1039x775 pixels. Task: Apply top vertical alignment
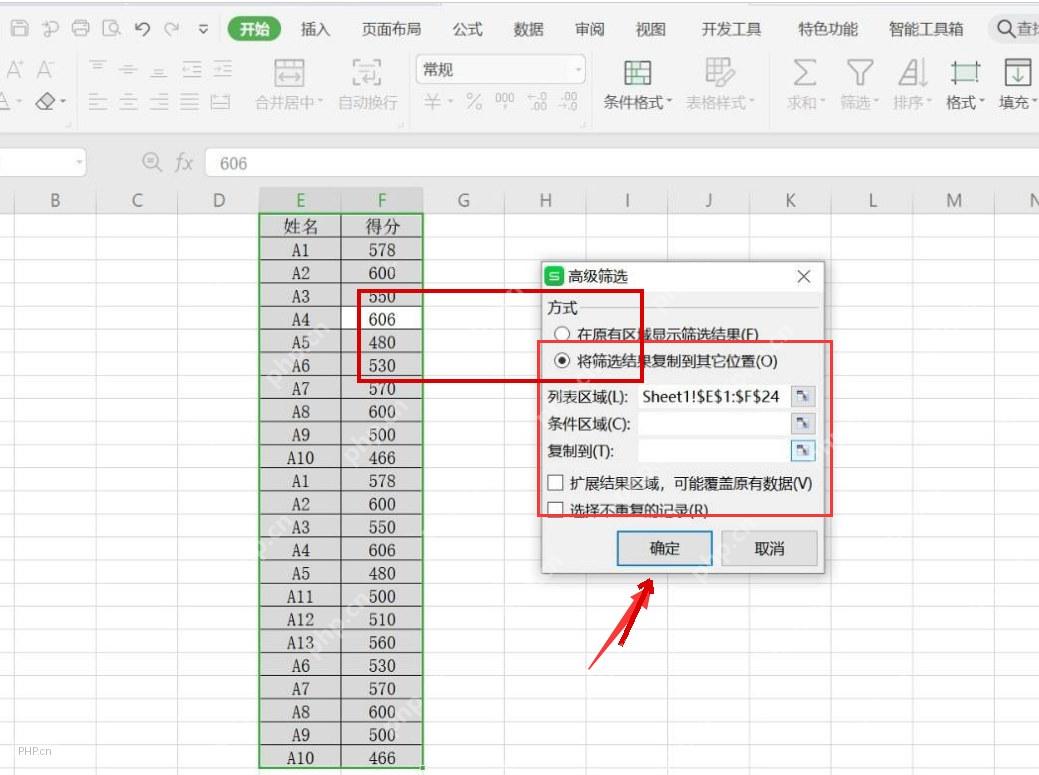point(98,67)
